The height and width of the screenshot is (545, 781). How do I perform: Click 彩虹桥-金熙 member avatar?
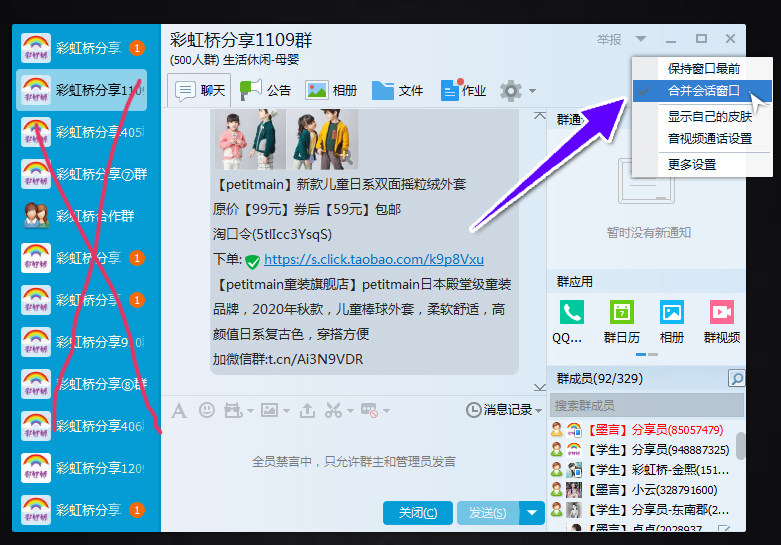click(574, 470)
